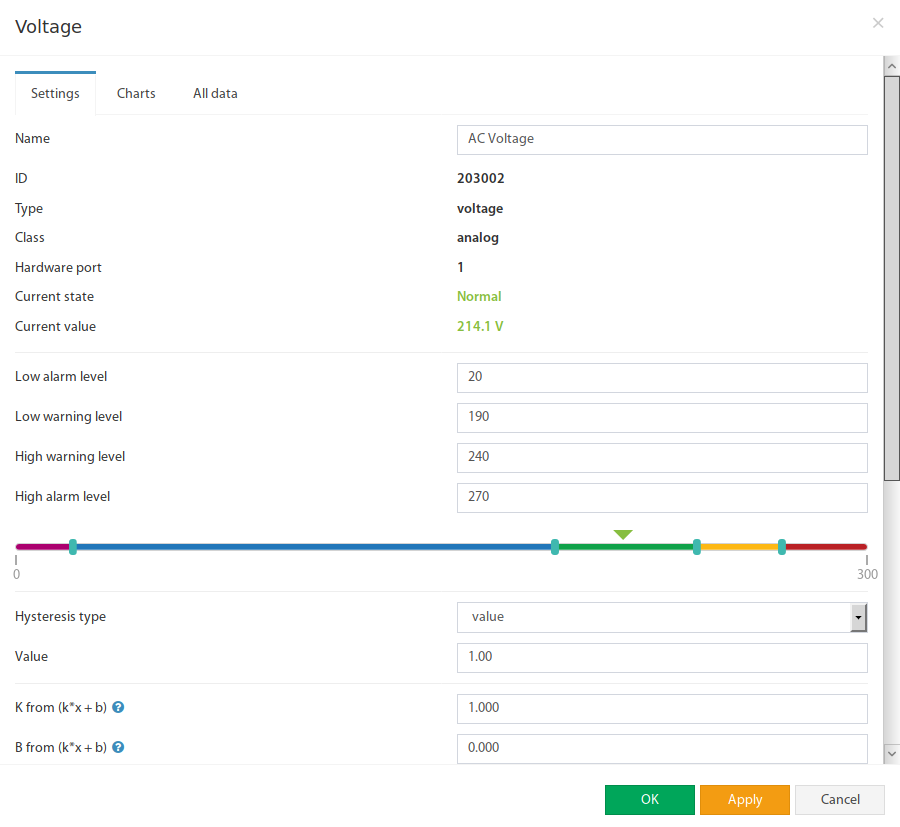Click the Cancel button

pos(840,799)
